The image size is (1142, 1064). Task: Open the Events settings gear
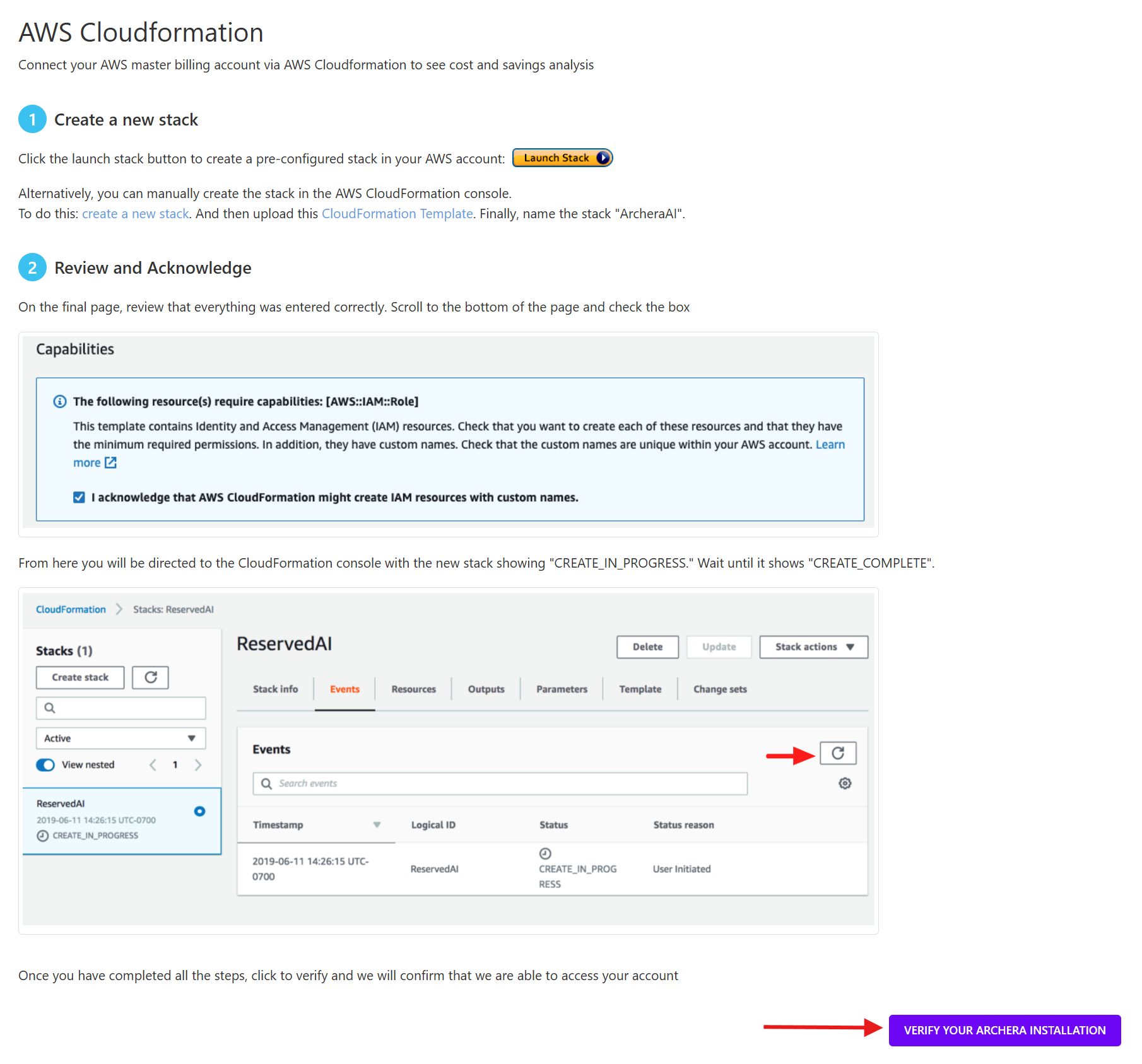[x=845, y=783]
